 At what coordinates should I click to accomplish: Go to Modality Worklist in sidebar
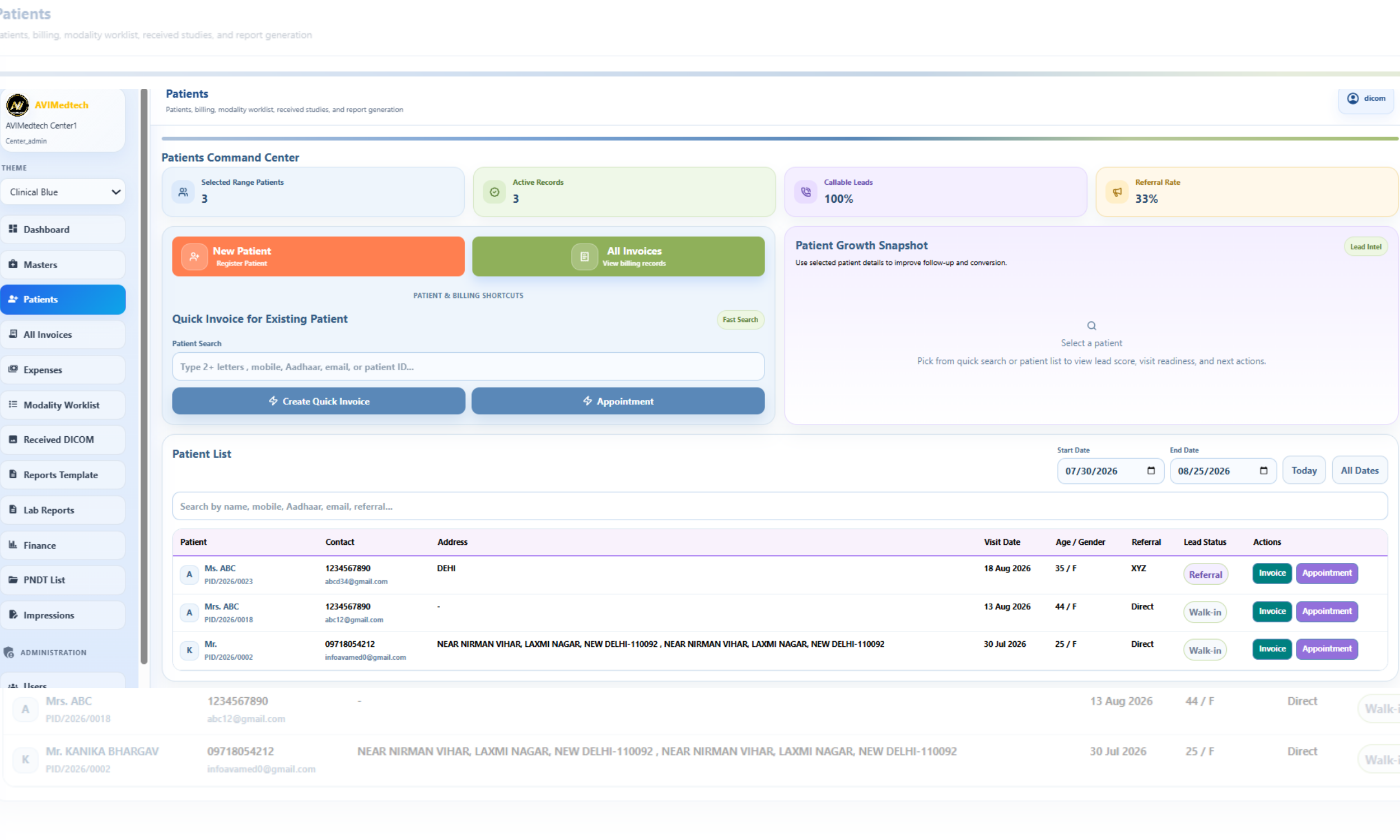63,405
